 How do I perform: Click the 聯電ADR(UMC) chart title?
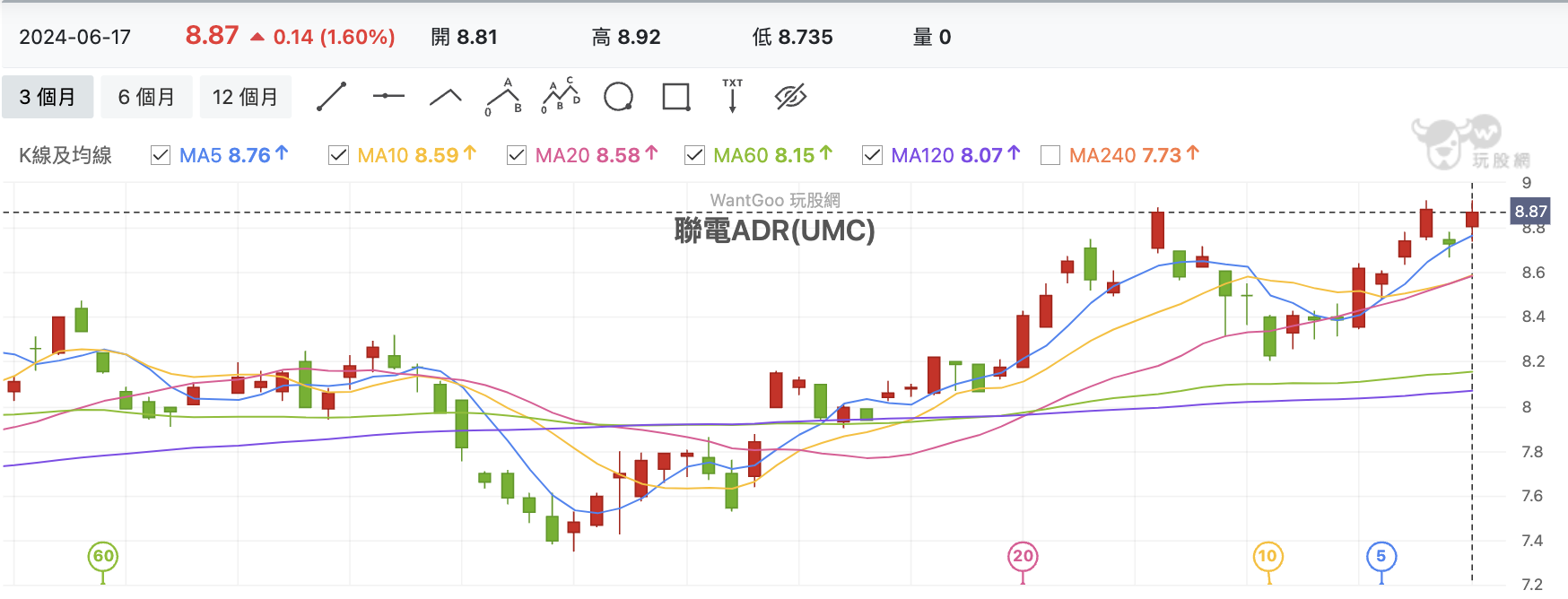click(774, 230)
